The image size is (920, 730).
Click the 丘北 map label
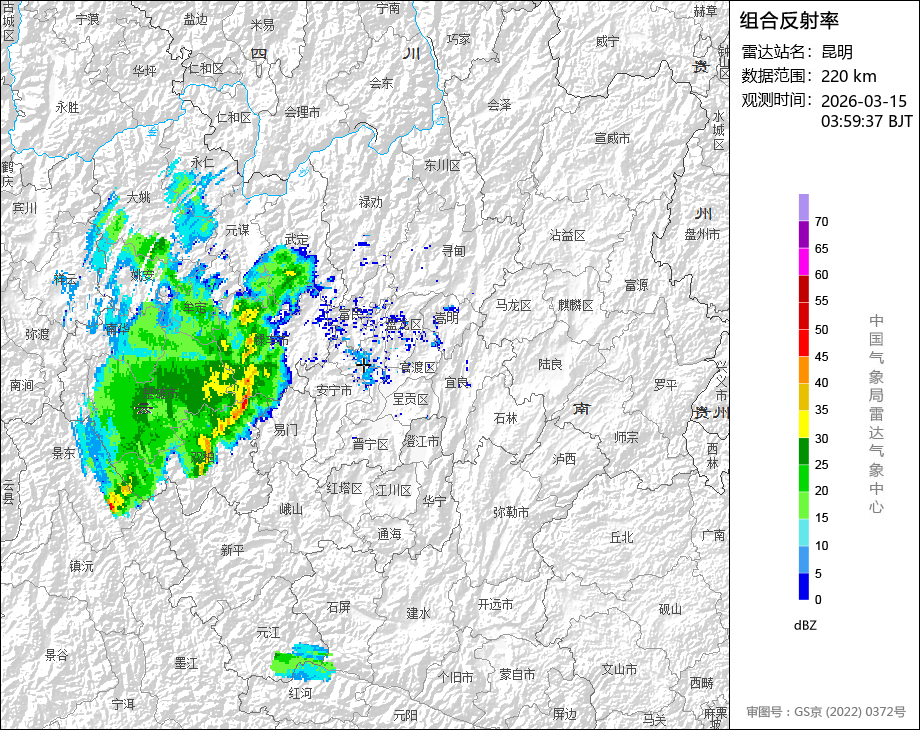621,537
